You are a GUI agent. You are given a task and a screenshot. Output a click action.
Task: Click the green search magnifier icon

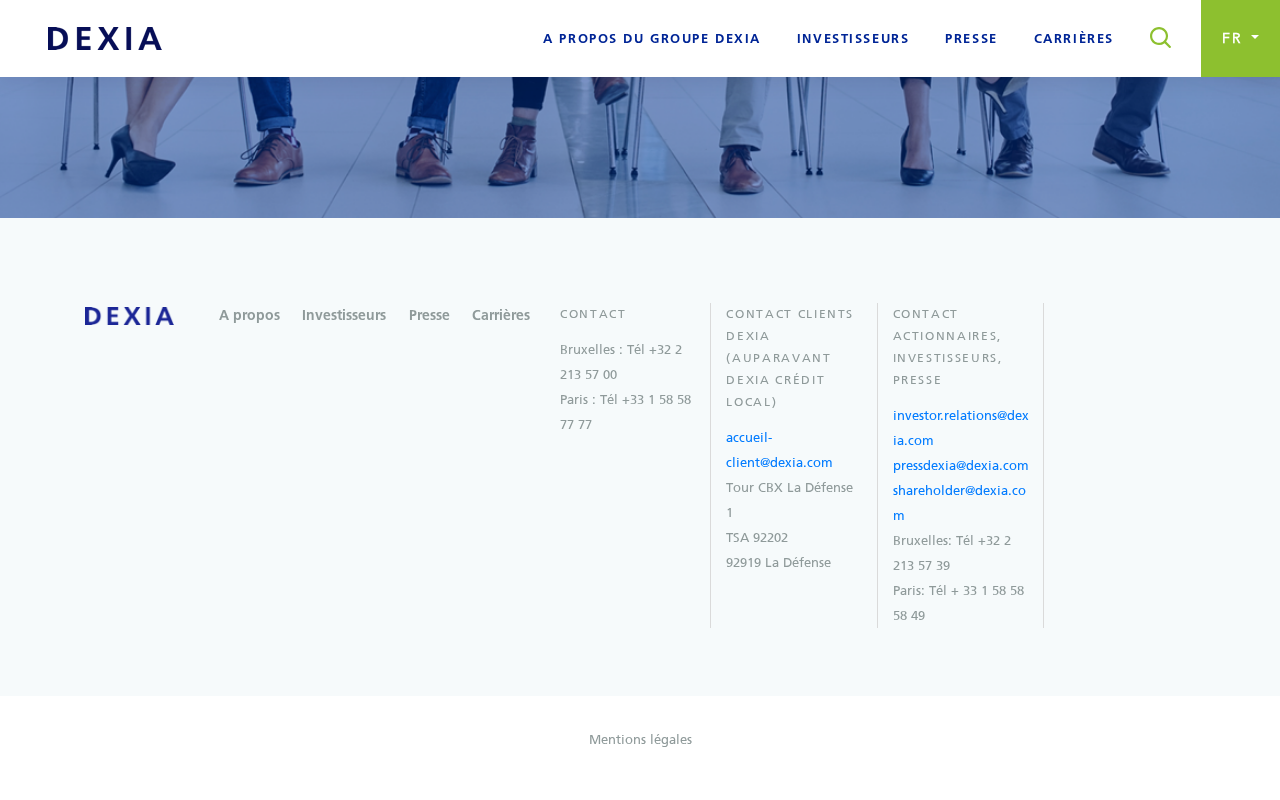(1160, 38)
